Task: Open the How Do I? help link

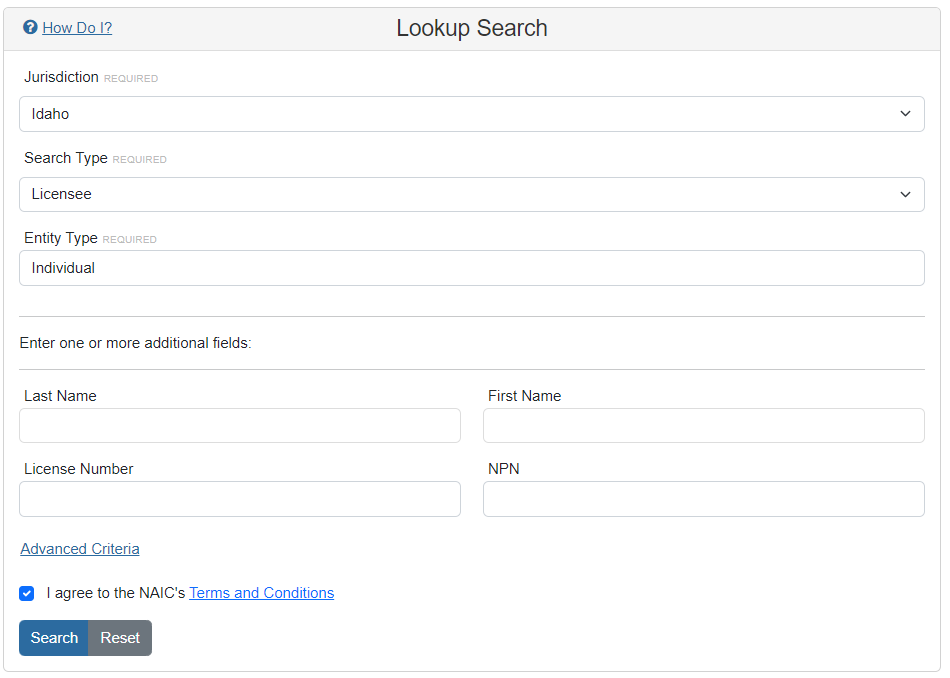Action: pos(77,28)
